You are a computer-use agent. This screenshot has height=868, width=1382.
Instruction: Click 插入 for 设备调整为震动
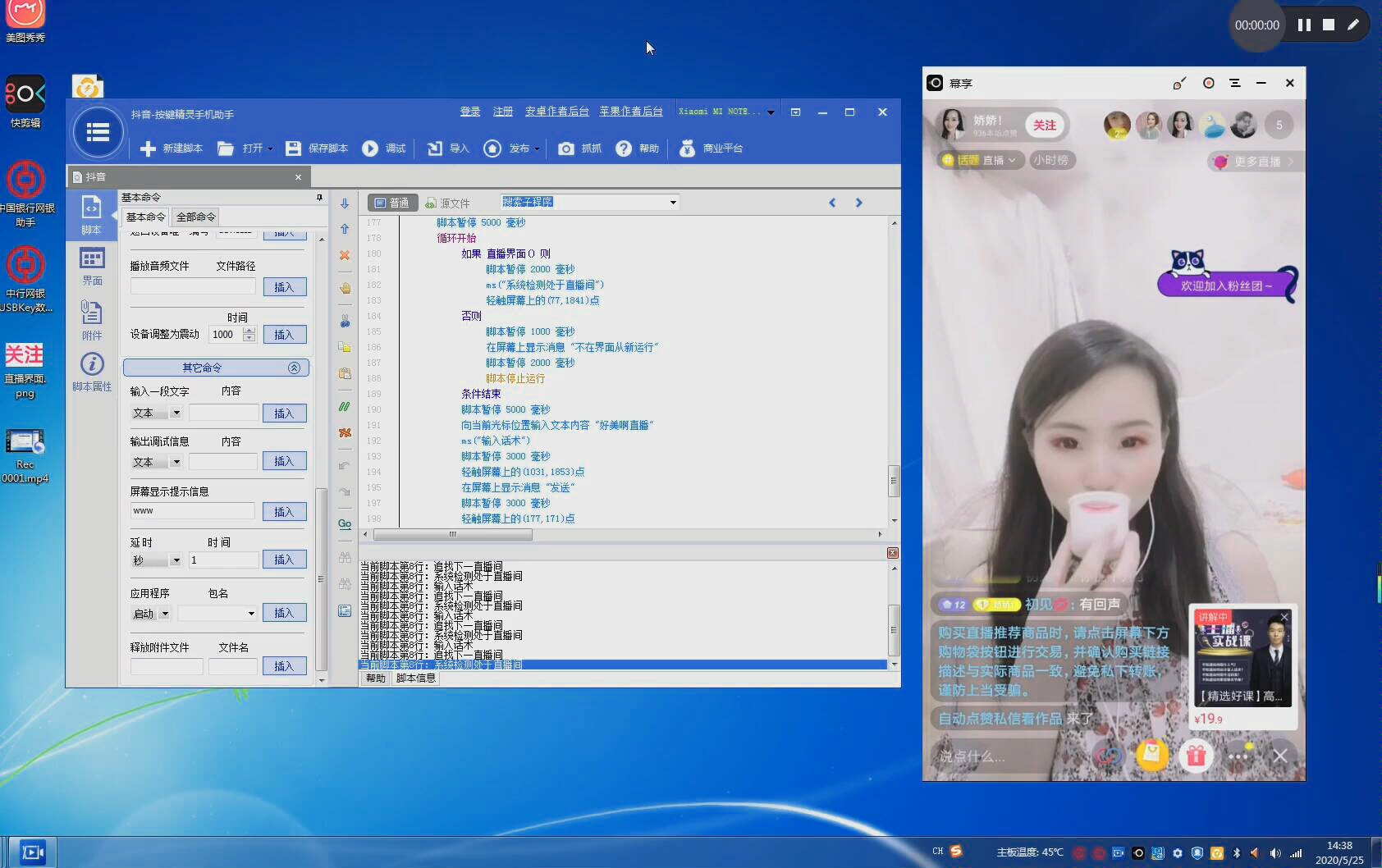click(284, 335)
